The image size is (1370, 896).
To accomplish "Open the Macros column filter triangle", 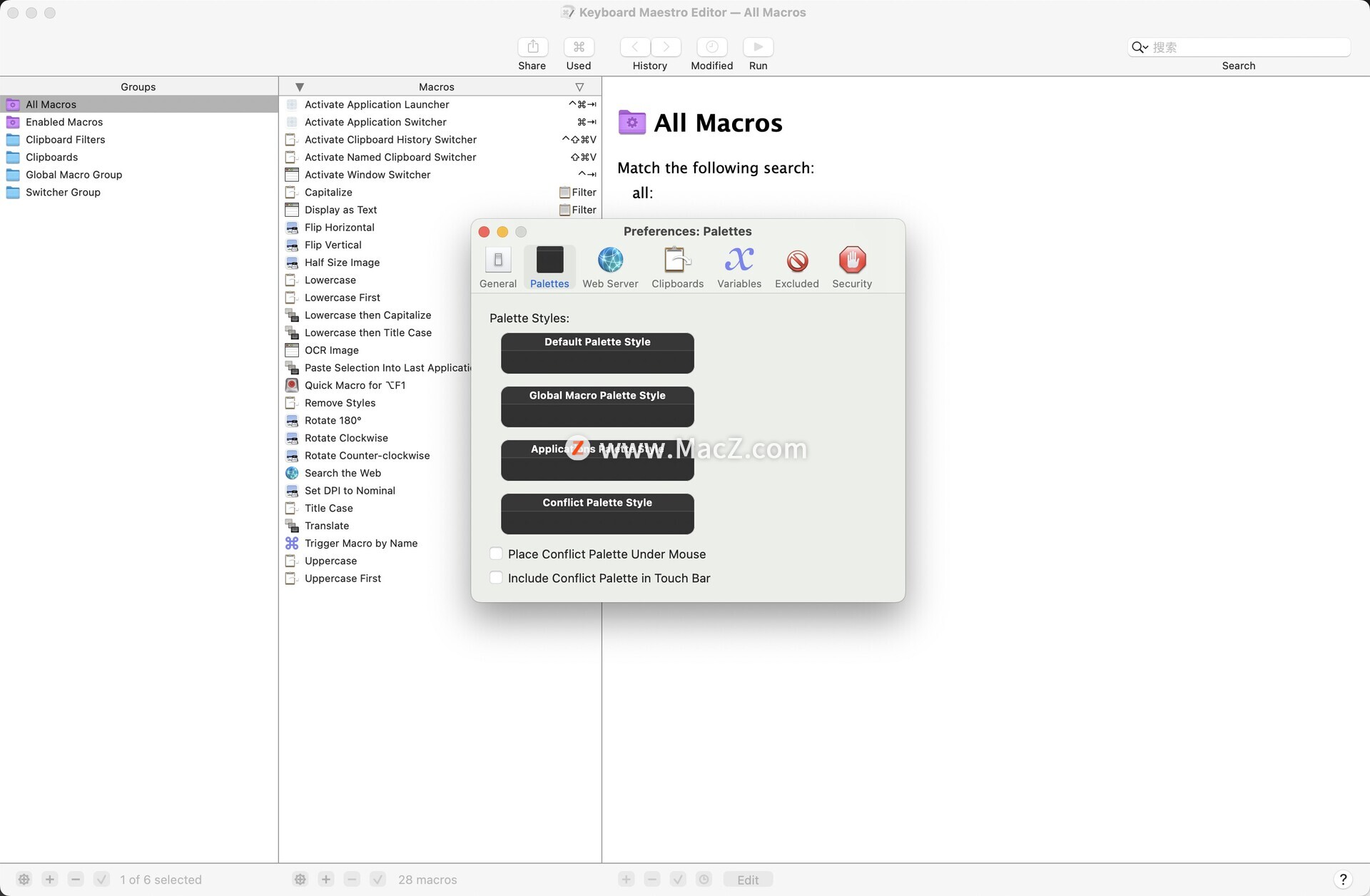I will [579, 87].
